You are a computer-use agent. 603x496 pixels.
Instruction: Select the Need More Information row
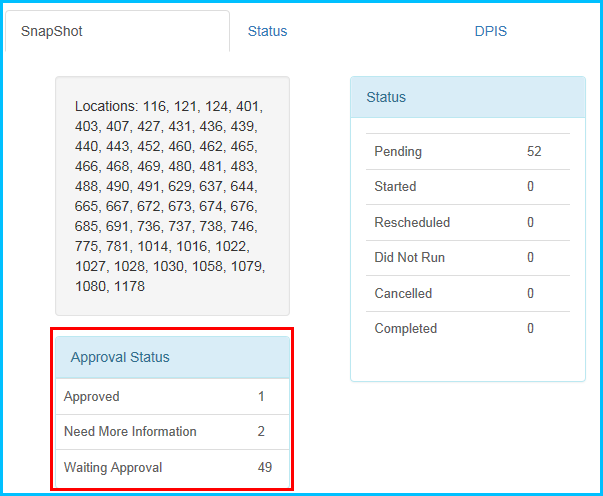point(130,432)
